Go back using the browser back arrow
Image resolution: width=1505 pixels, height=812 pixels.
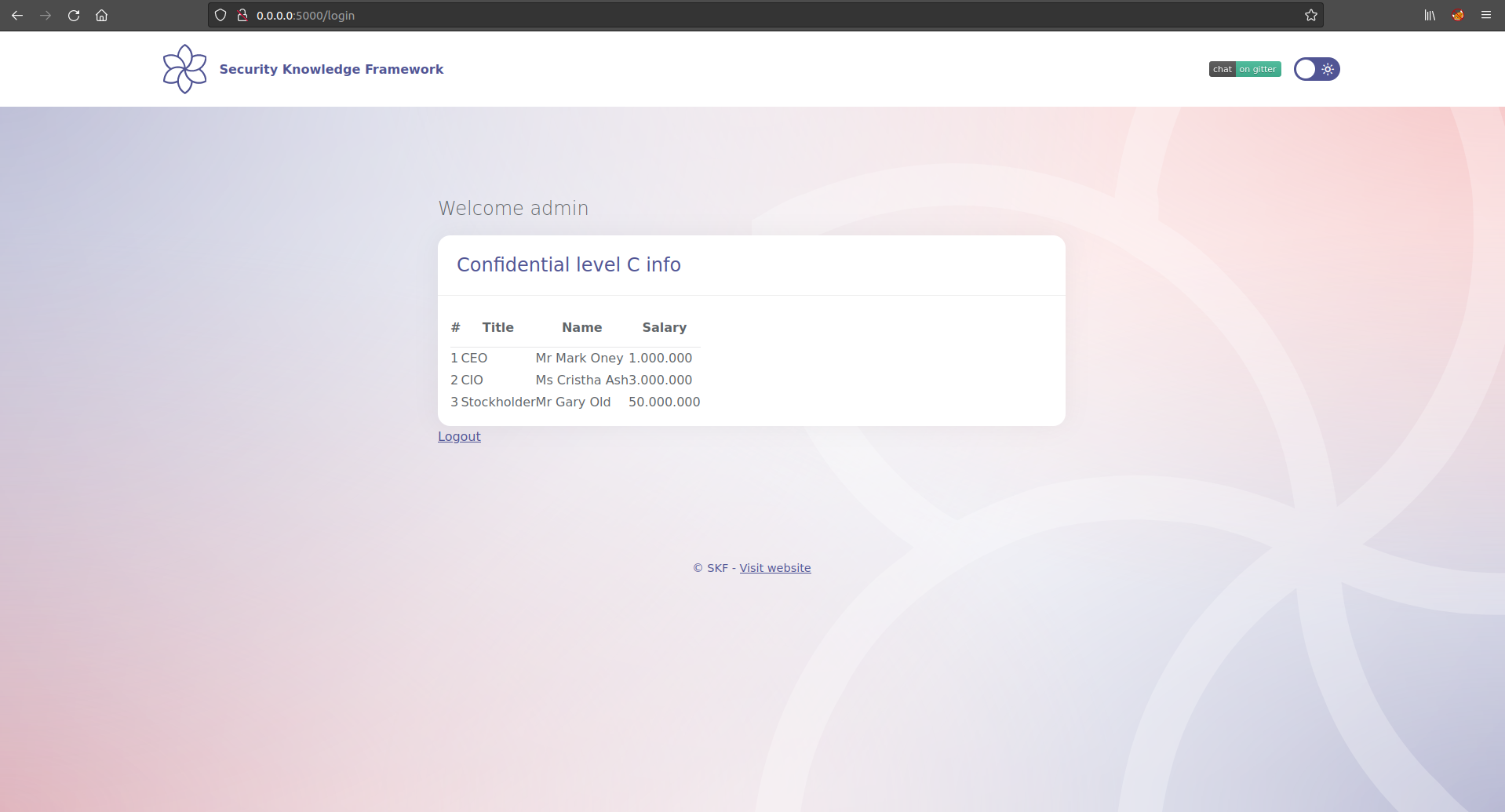[x=17, y=15]
